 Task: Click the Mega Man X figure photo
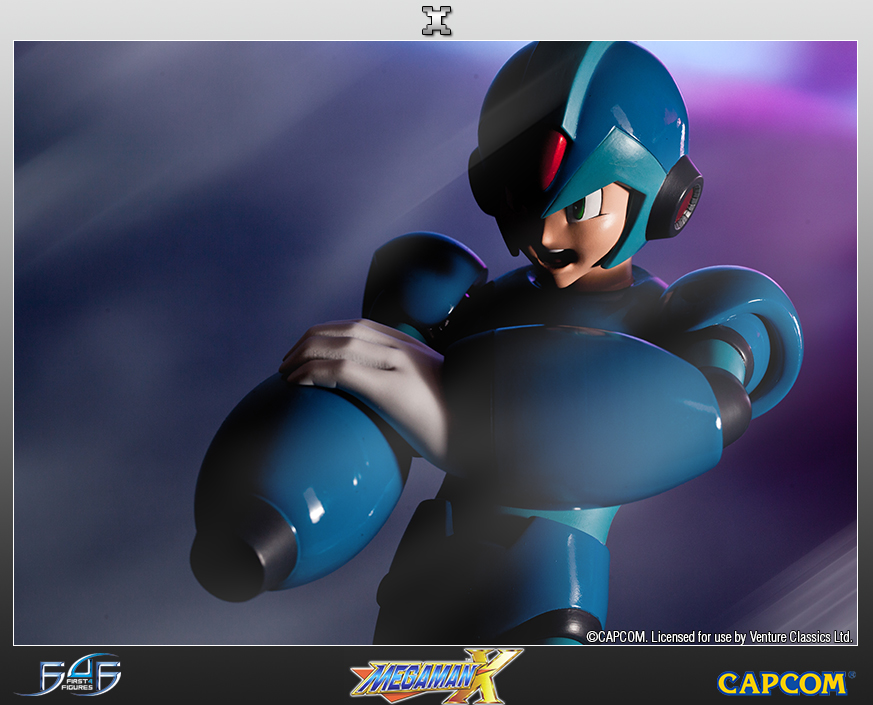point(435,343)
